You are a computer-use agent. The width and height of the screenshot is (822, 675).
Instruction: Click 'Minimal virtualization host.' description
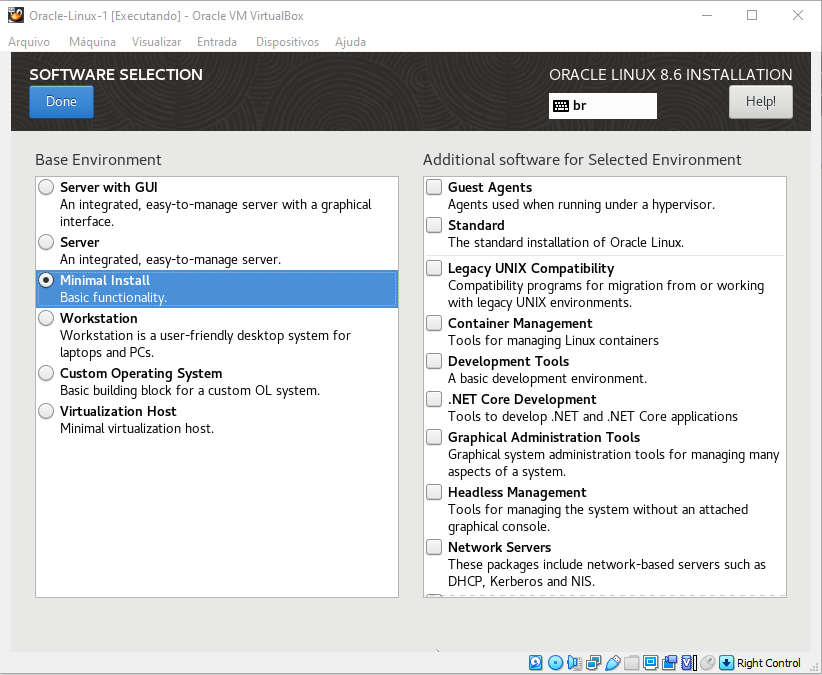(137, 429)
